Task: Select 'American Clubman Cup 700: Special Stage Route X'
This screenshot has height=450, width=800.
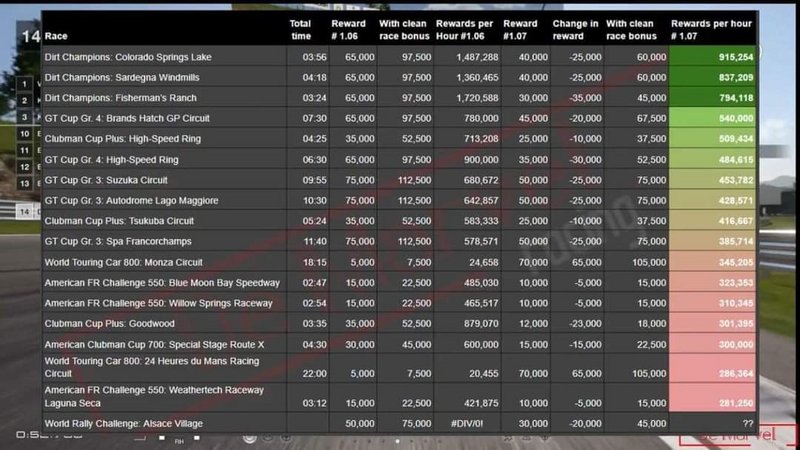Action: click(155, 344)
